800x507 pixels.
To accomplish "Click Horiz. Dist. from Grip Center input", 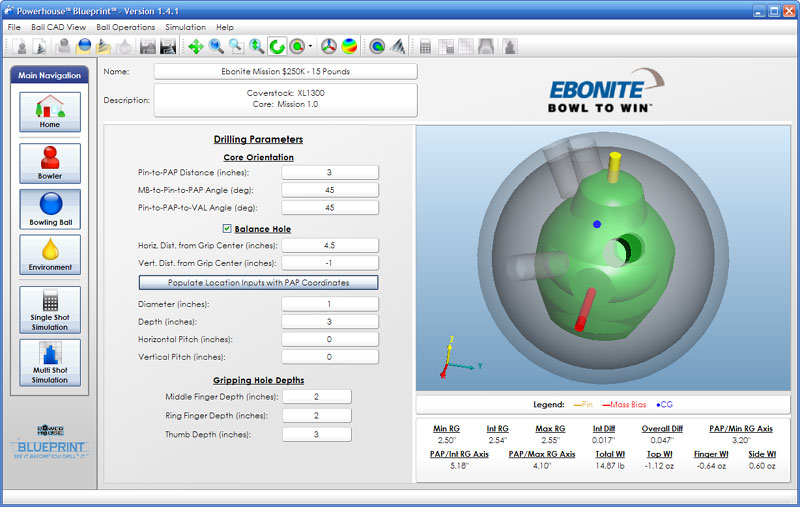I will click(330, 245).
